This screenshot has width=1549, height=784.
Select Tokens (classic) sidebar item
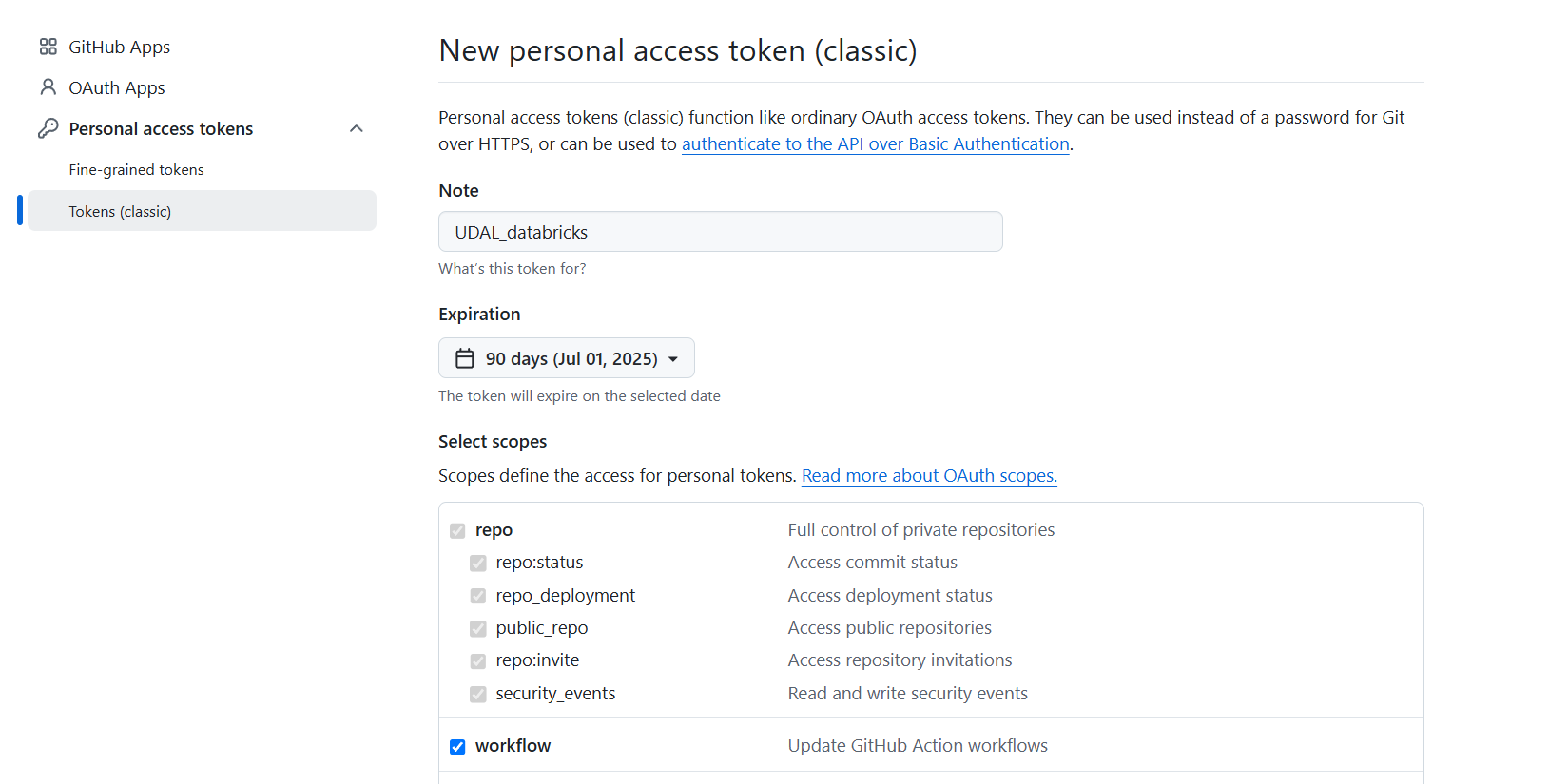[x=202, y=211]
